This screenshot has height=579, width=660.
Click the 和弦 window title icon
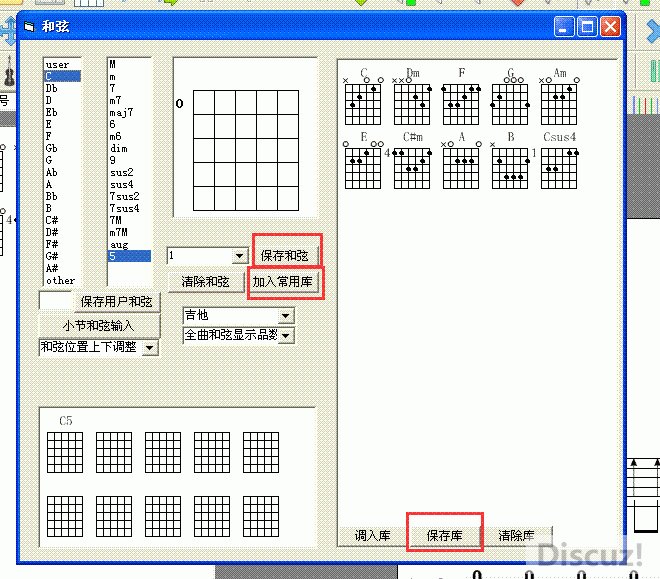coord(29,27)
